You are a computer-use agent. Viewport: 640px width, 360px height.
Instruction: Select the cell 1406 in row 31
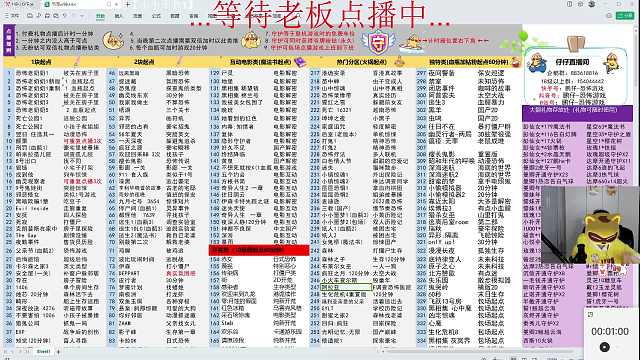pyautogui.click(x=22, y=287)
